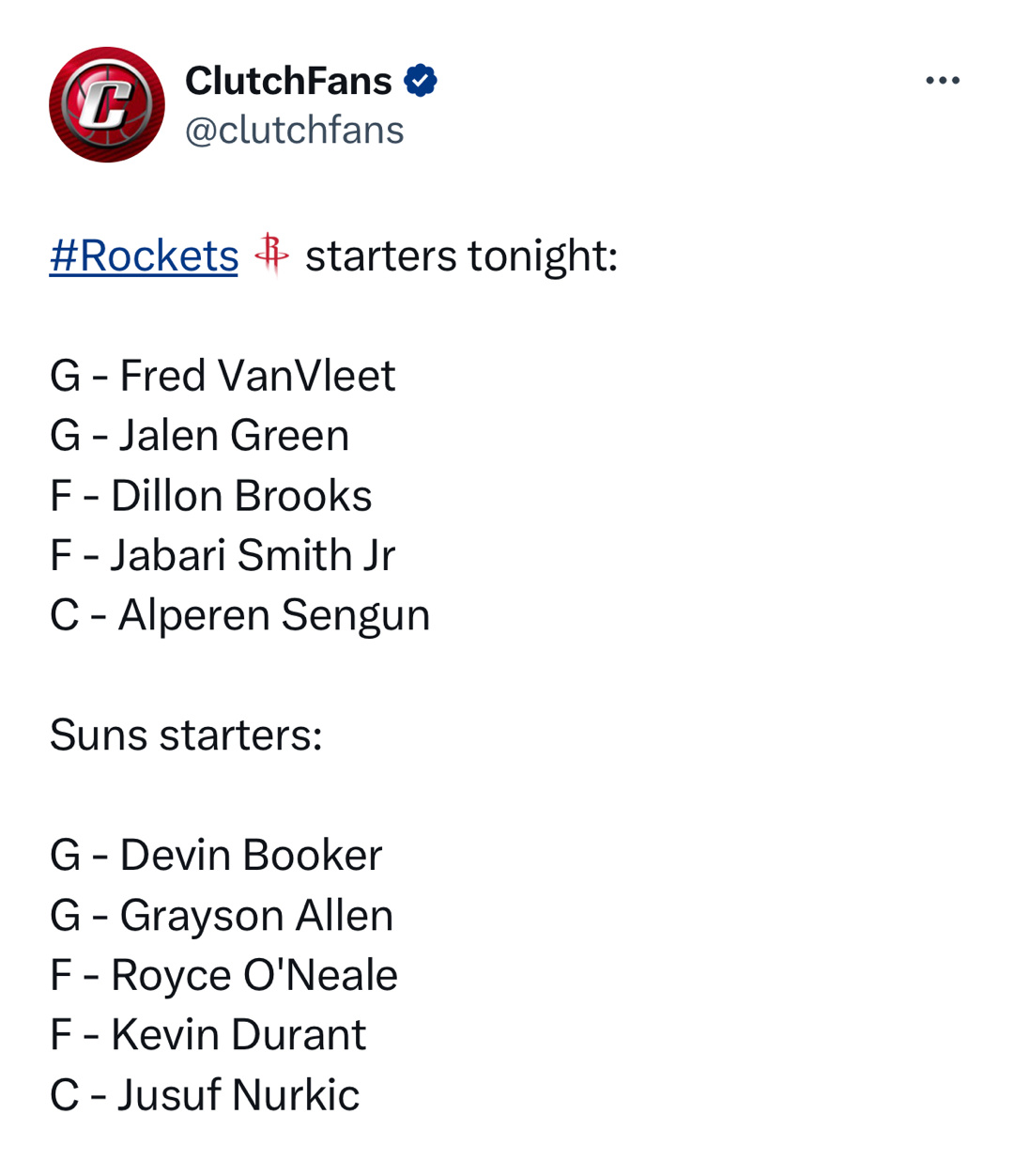Click the C position label beside Jusuf Nurkic

[x=65, y=1095]
